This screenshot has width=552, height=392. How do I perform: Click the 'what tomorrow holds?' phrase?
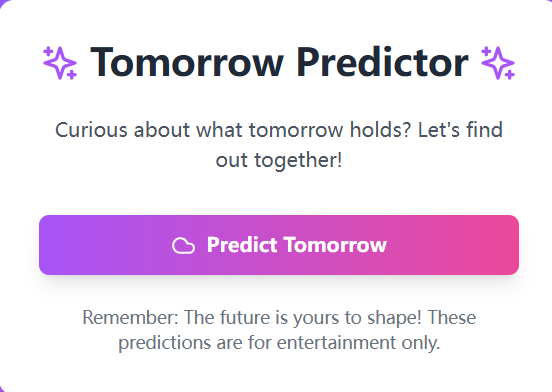pos(303,130)
